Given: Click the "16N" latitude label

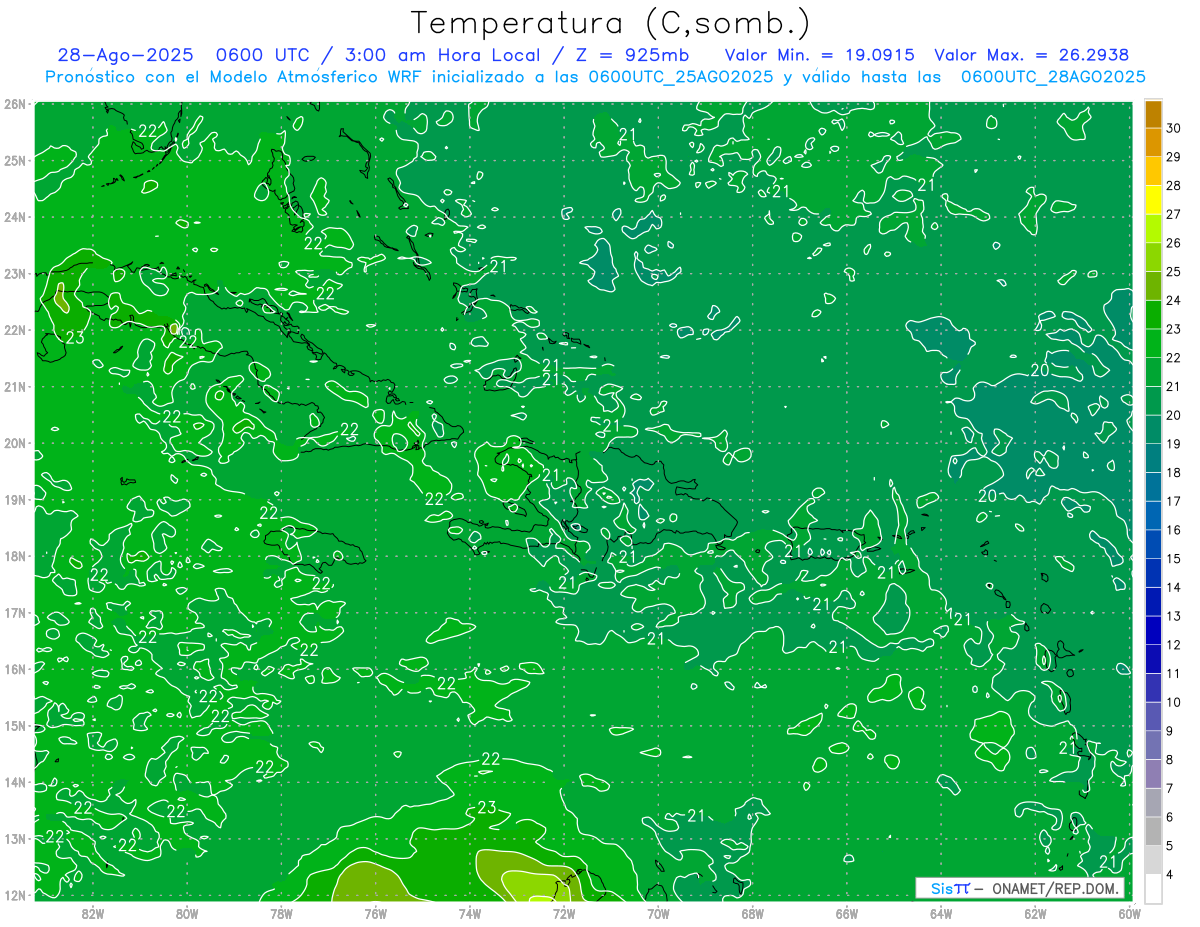Looking at the screenshot, I should [15, 668].
